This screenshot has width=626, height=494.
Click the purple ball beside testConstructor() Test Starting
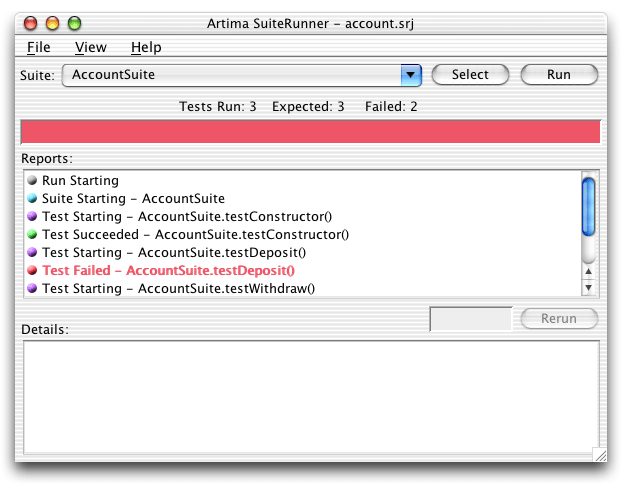32,216
